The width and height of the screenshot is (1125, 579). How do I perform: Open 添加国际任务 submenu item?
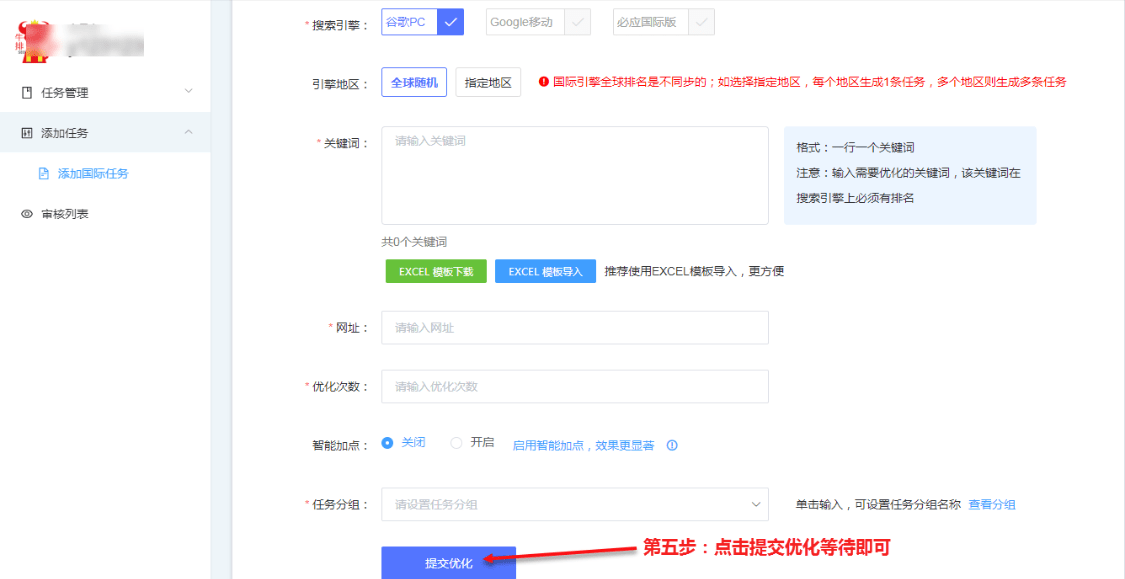point(93,173)
